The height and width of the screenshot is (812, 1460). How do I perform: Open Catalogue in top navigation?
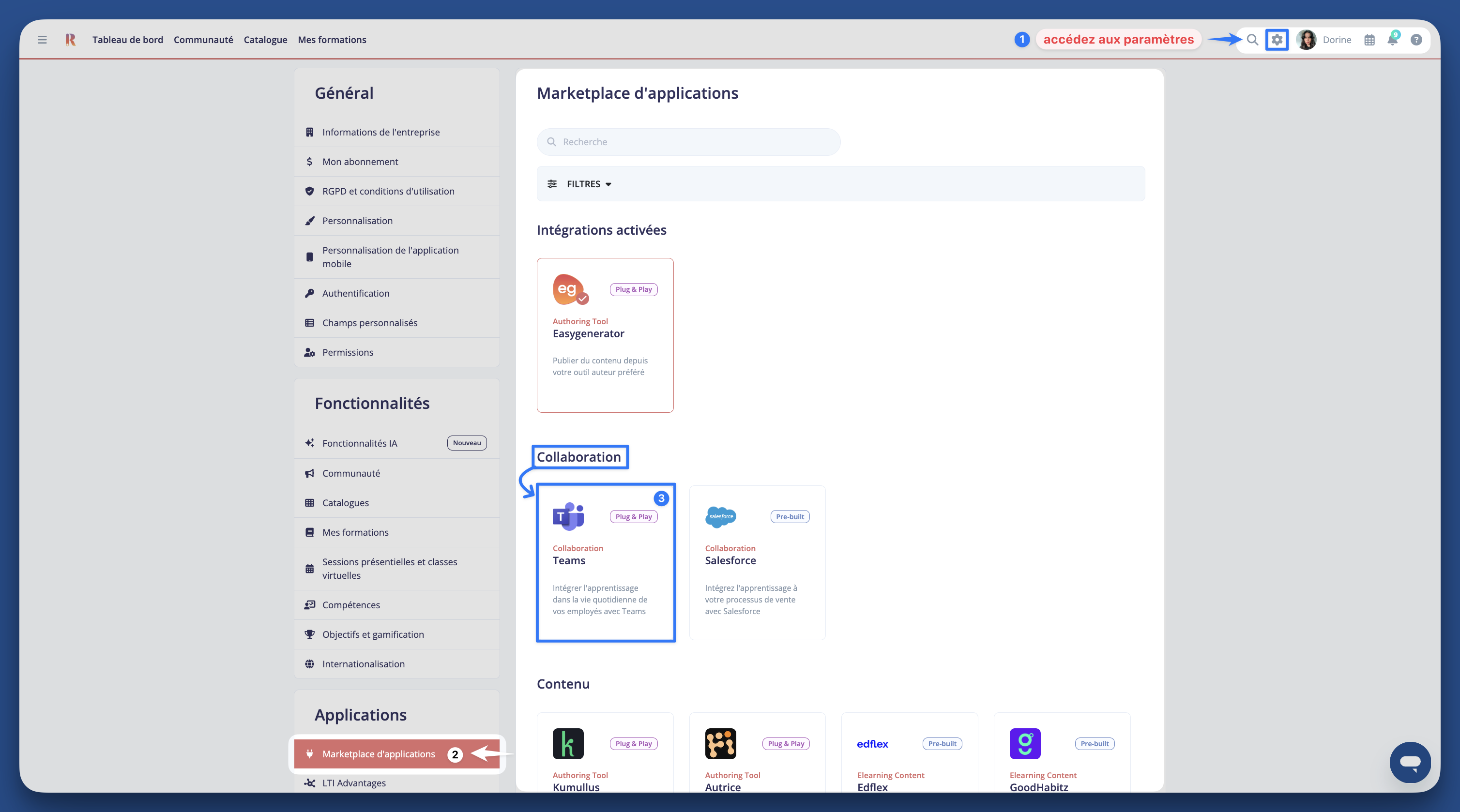(x=265, y=40)
